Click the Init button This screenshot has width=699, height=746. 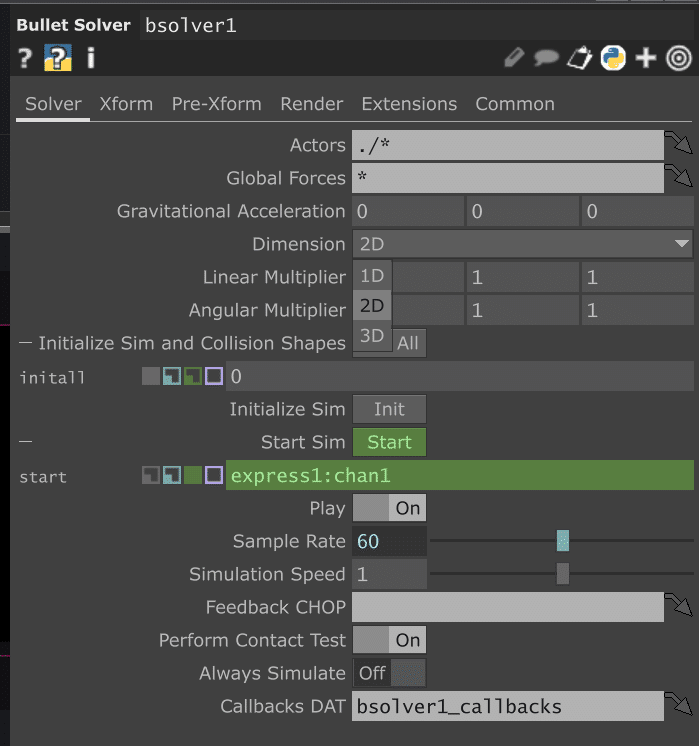tap(389, 409)
